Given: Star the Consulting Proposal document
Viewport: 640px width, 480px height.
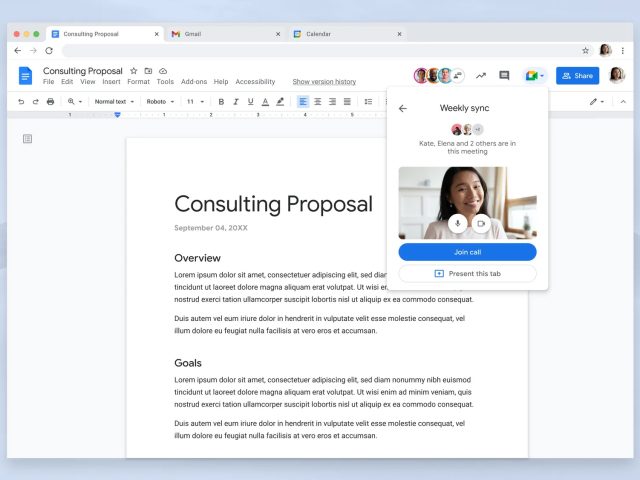Looking at the screenshot, I should point(134,71).
